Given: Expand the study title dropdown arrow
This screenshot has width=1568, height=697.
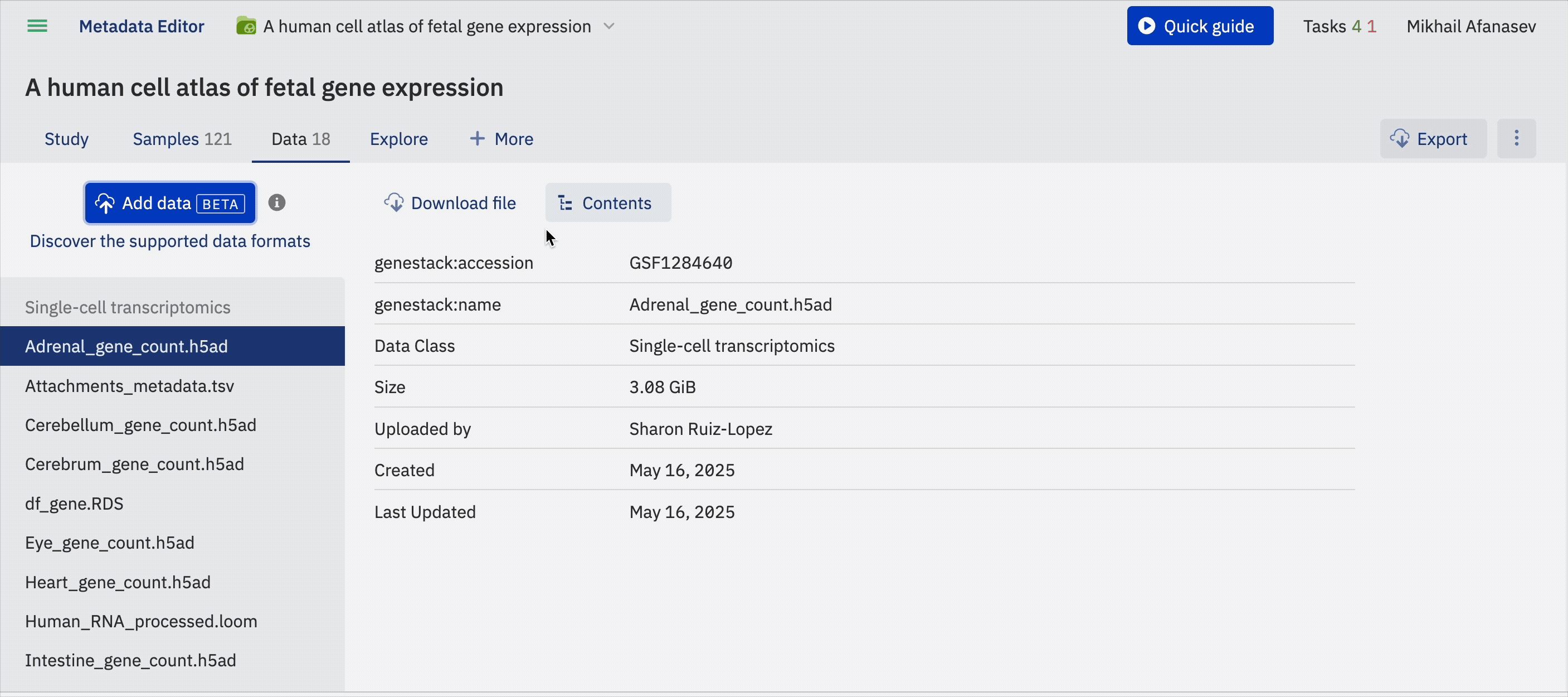Looking at the screenshot, I should [x=608, y=26].
